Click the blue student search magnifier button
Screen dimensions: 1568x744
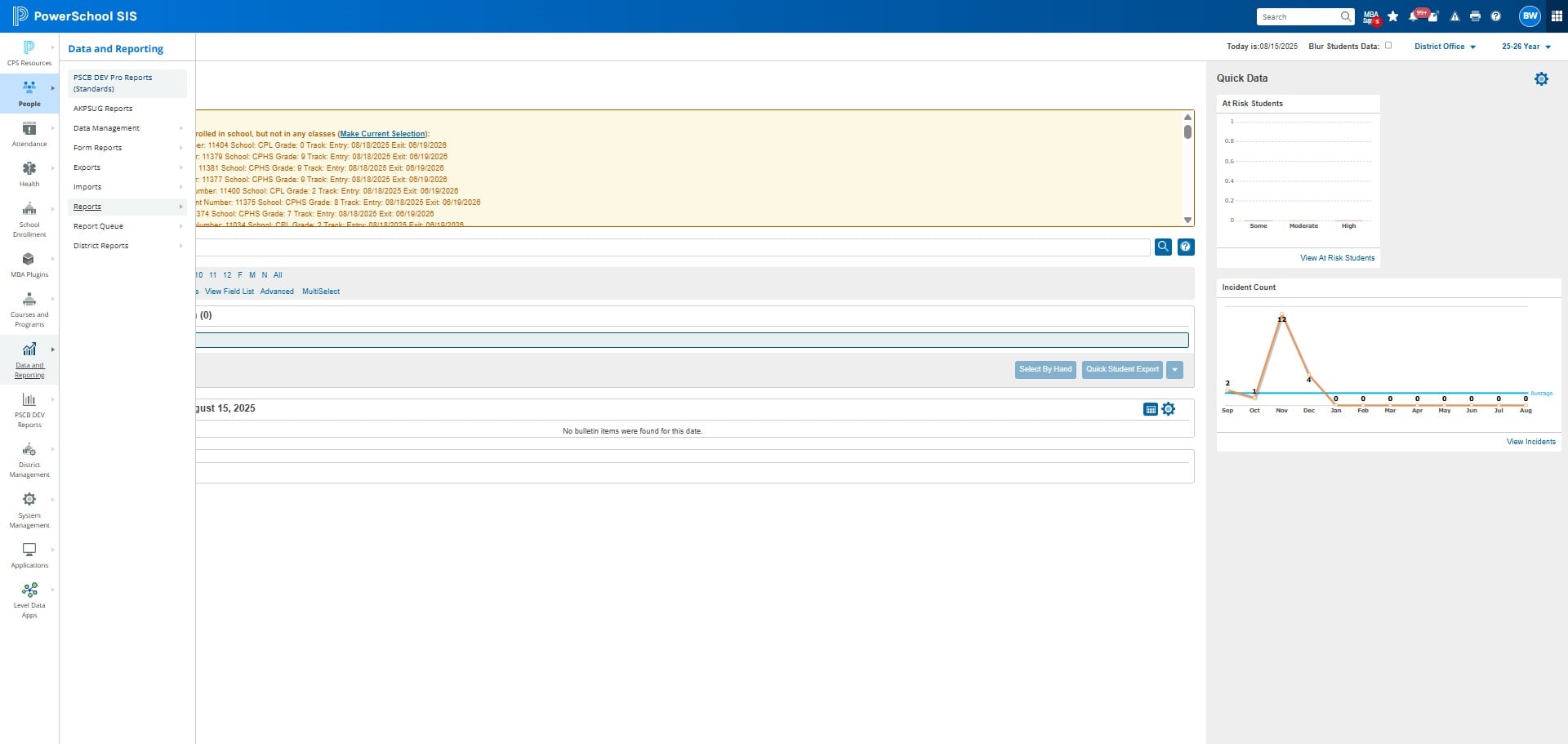click(1163, 247)
